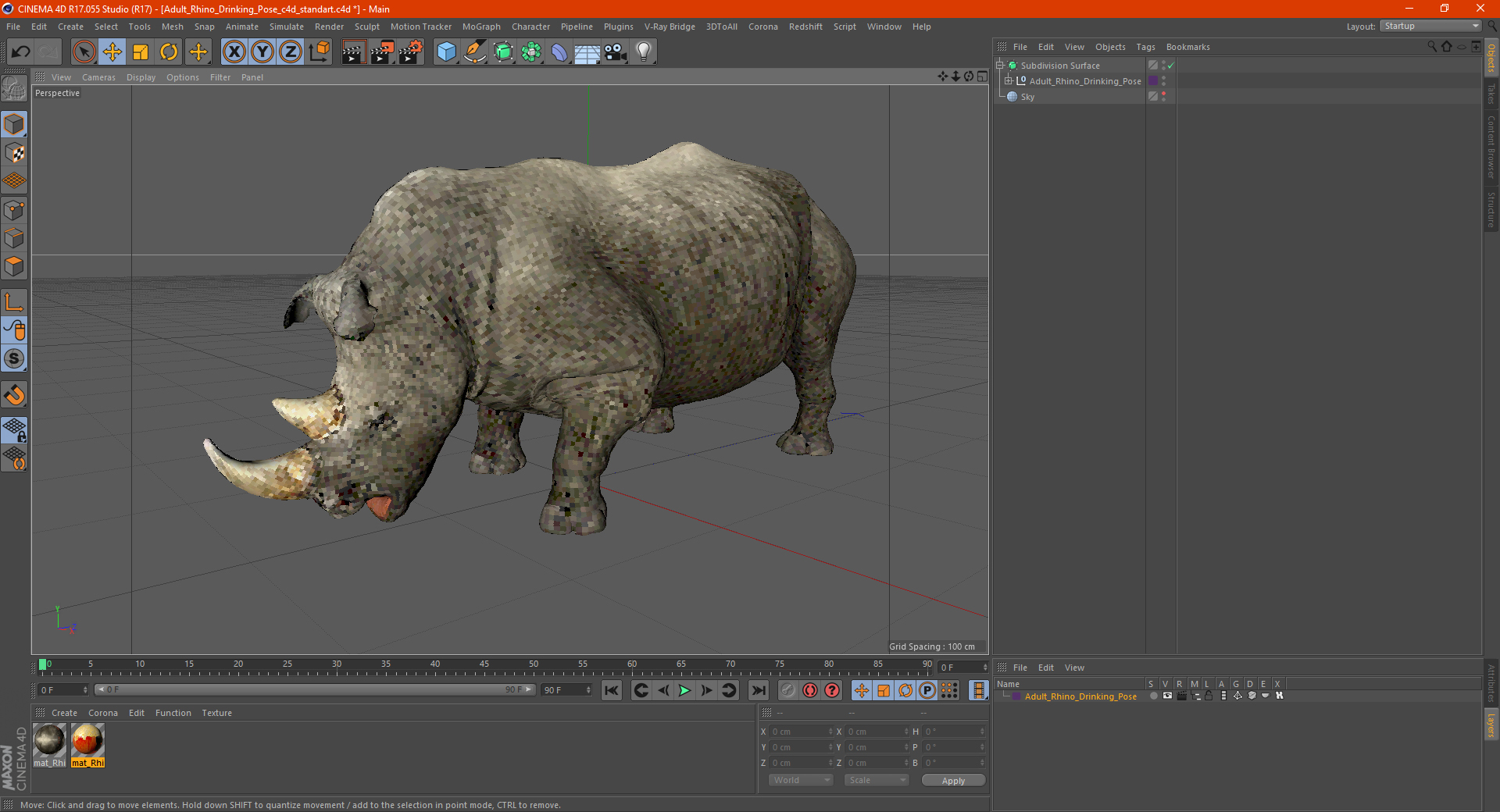The width and height of the screenshot is (1500, 812).
Task: Enable Axis mode icon
Action: pos(14,302)
